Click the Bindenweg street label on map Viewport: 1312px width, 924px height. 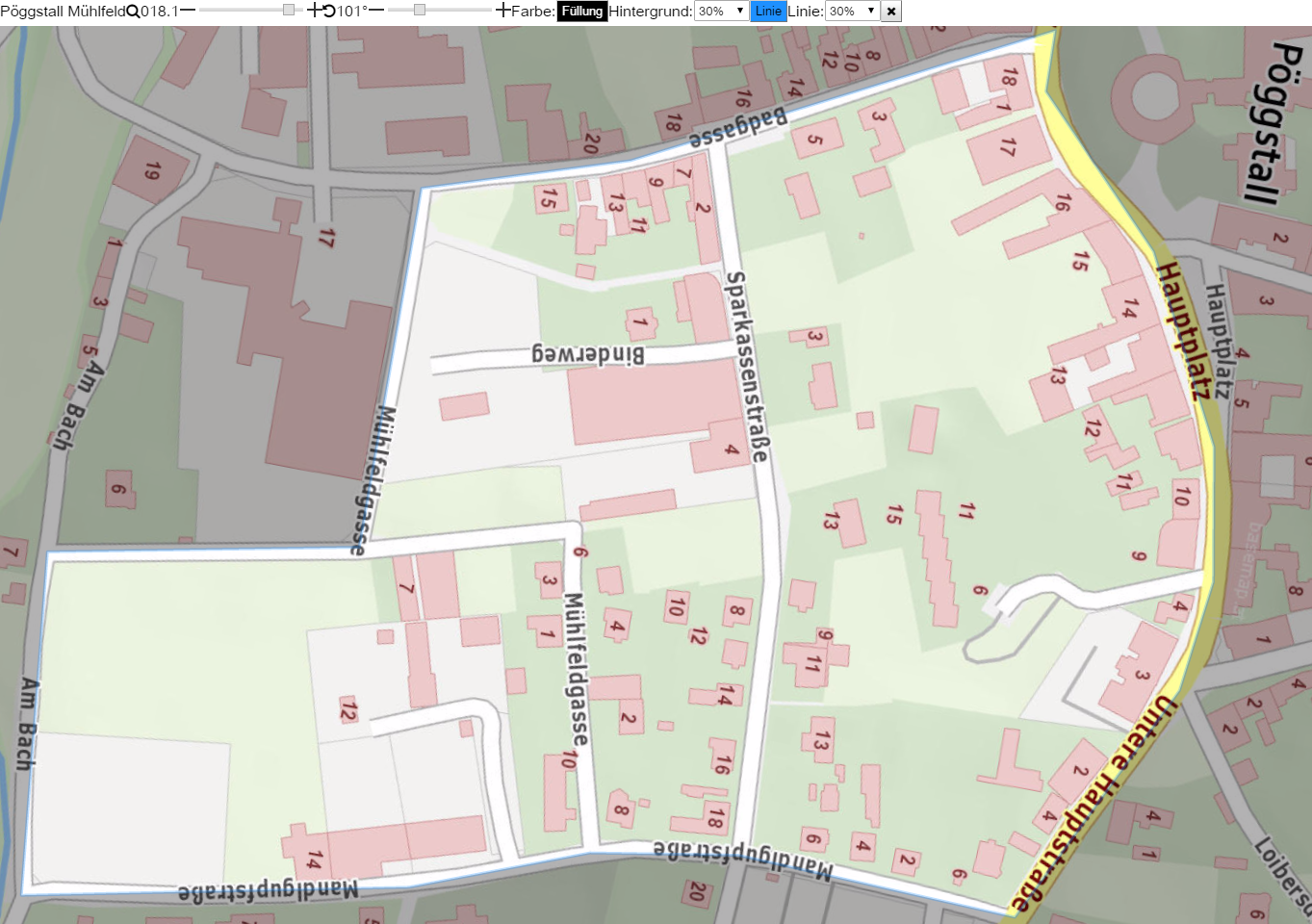coord(588,354)
